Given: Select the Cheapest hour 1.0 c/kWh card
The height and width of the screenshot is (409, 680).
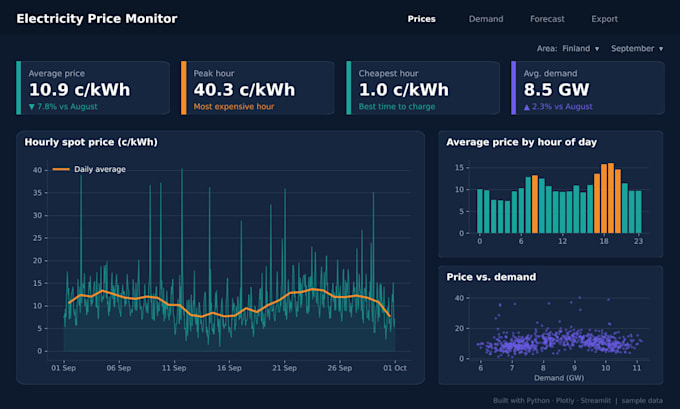Looking at the screenshot, I should 423,88.
